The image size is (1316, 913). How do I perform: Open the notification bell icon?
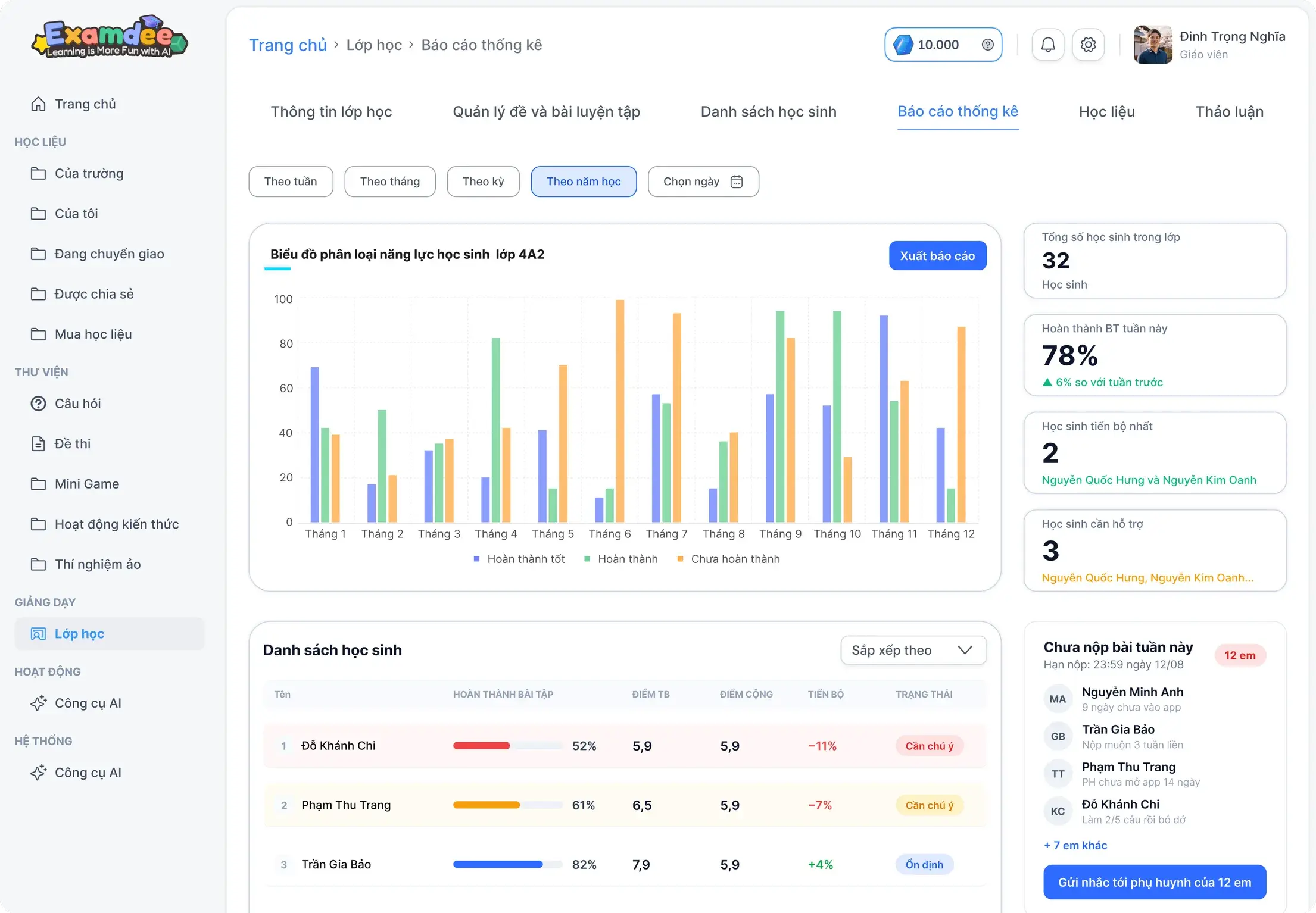click(1048, 45)
